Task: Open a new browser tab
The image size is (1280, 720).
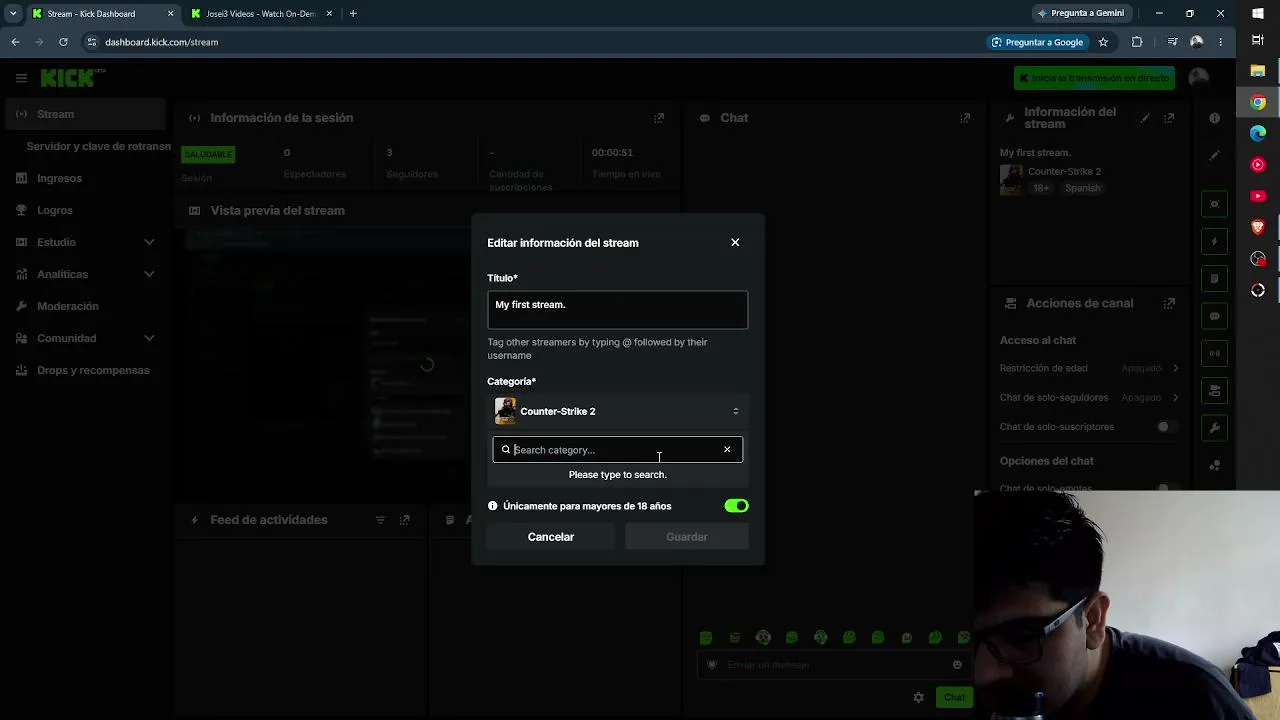Action: coord(353,14)
